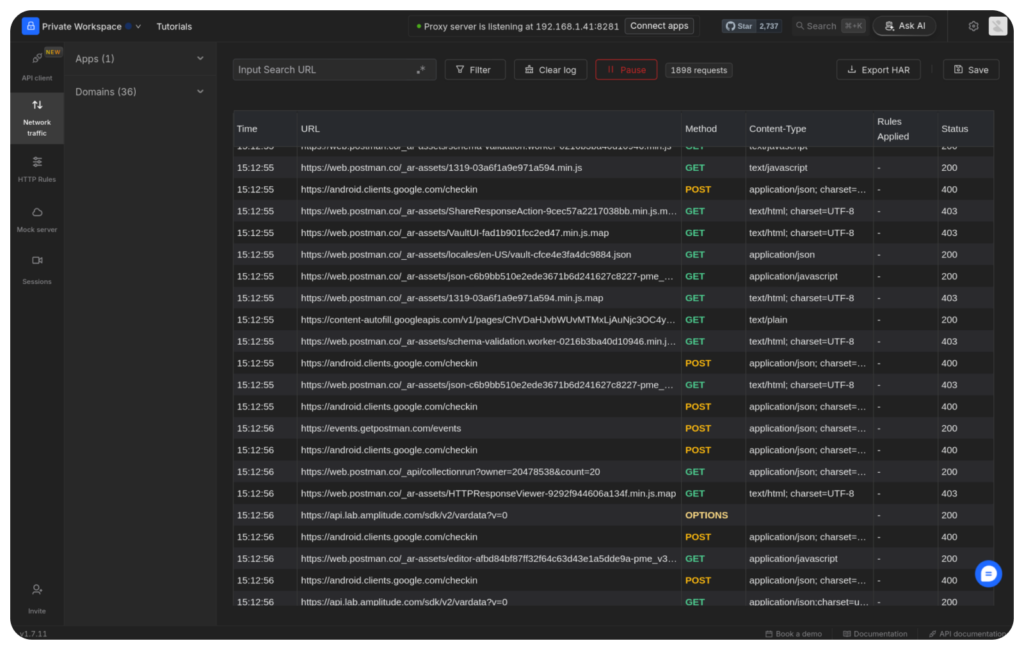Open the Filter button
Image resolution: width=1024 pixels, height=650 pixels.
[475, 70]
